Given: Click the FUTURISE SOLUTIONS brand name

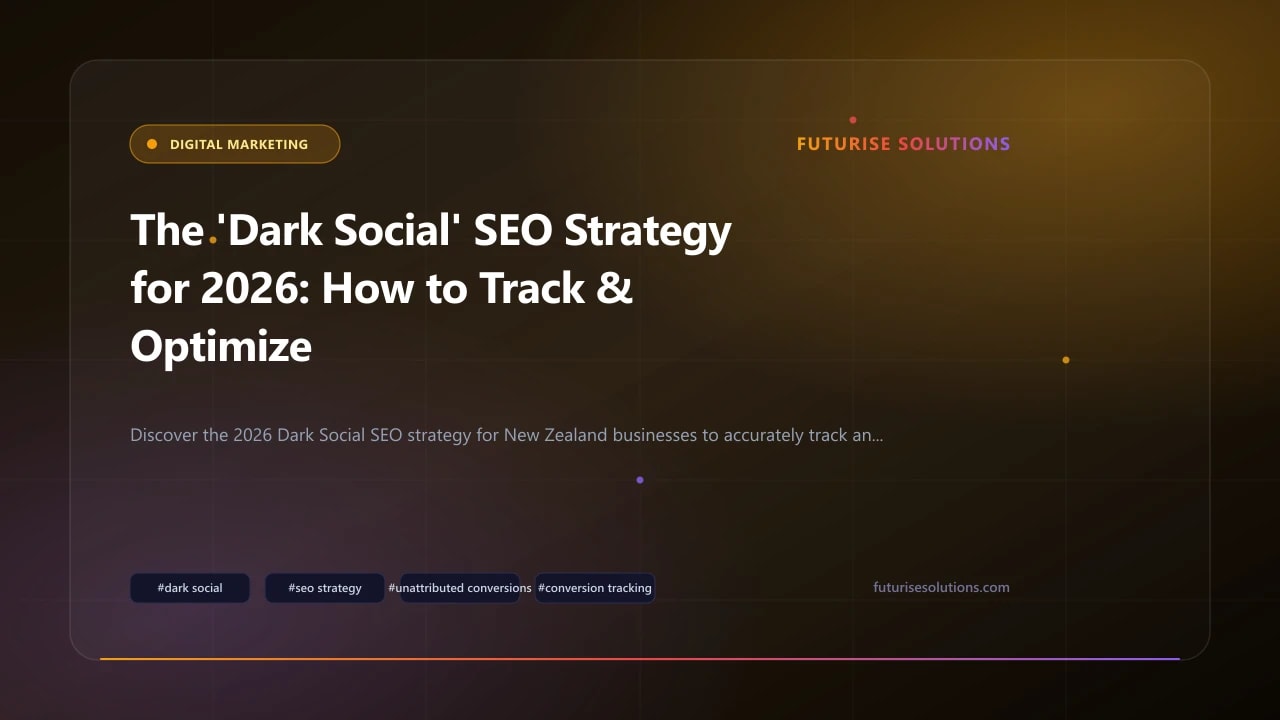Looking at the screenshot, I should 903,144.
